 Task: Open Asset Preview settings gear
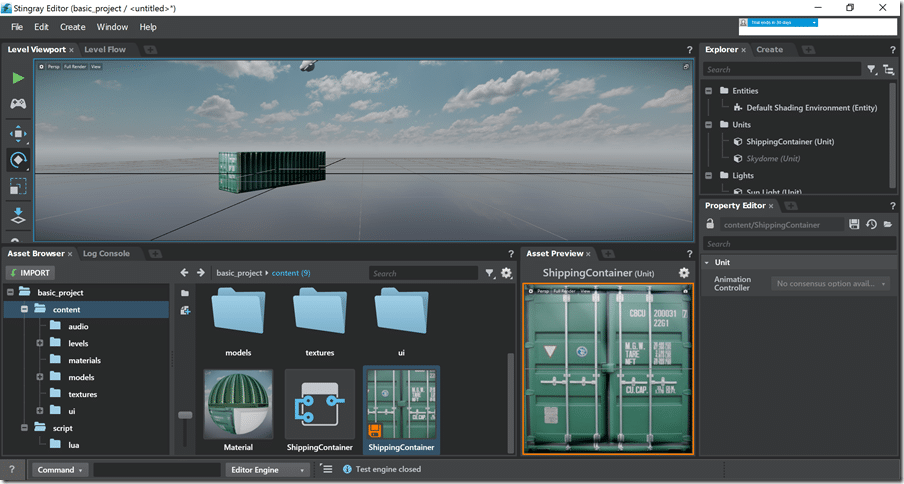(x=684, y=273)
